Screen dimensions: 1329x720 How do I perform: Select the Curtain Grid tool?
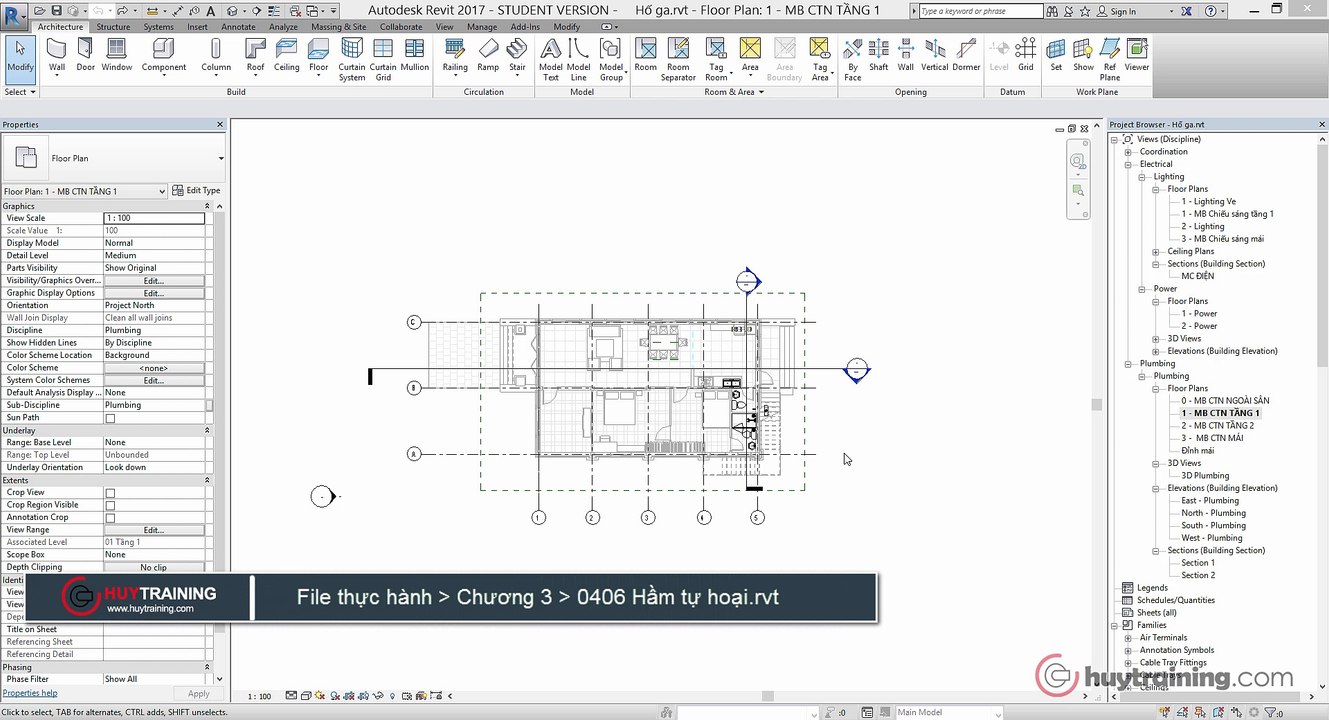pyautogui.click(x=383, y=60)
